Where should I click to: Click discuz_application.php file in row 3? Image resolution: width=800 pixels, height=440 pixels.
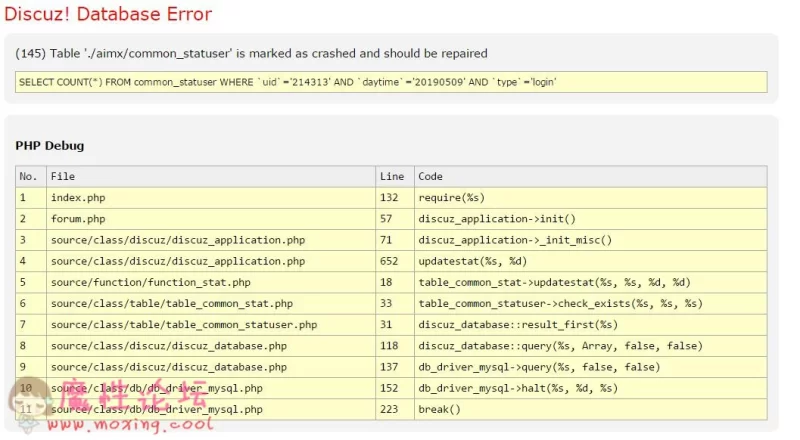[211, 240]
